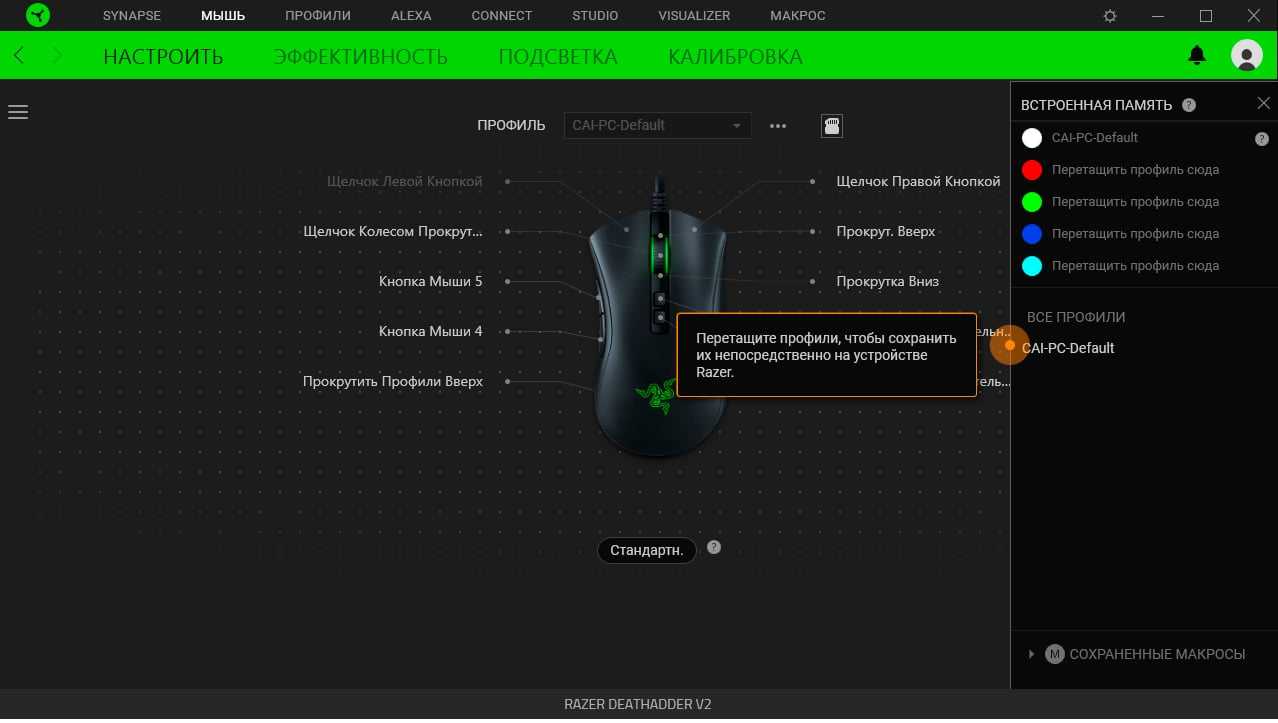Open the CAI-PC-Default profile dropdown
This screenshot has width=1278, height=723.
coord(657,126)
